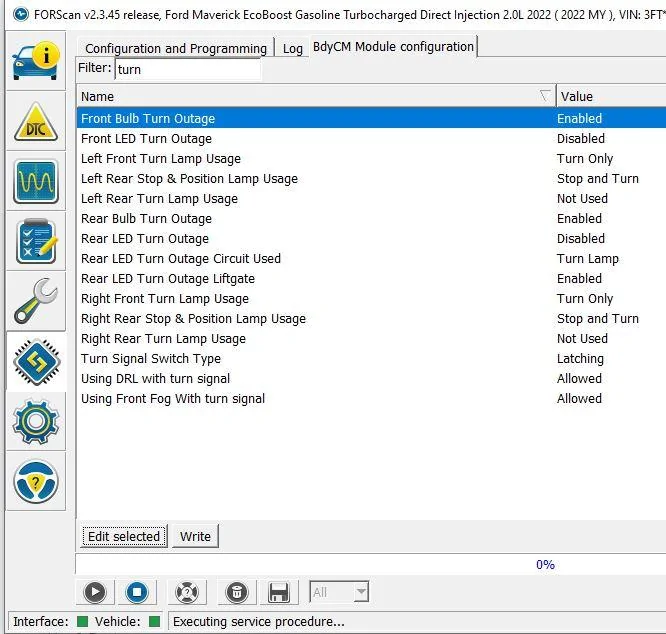This screenshot has width=666, height=634.
Task: Click the floppy disk save button
Action: tap(279, 592)
